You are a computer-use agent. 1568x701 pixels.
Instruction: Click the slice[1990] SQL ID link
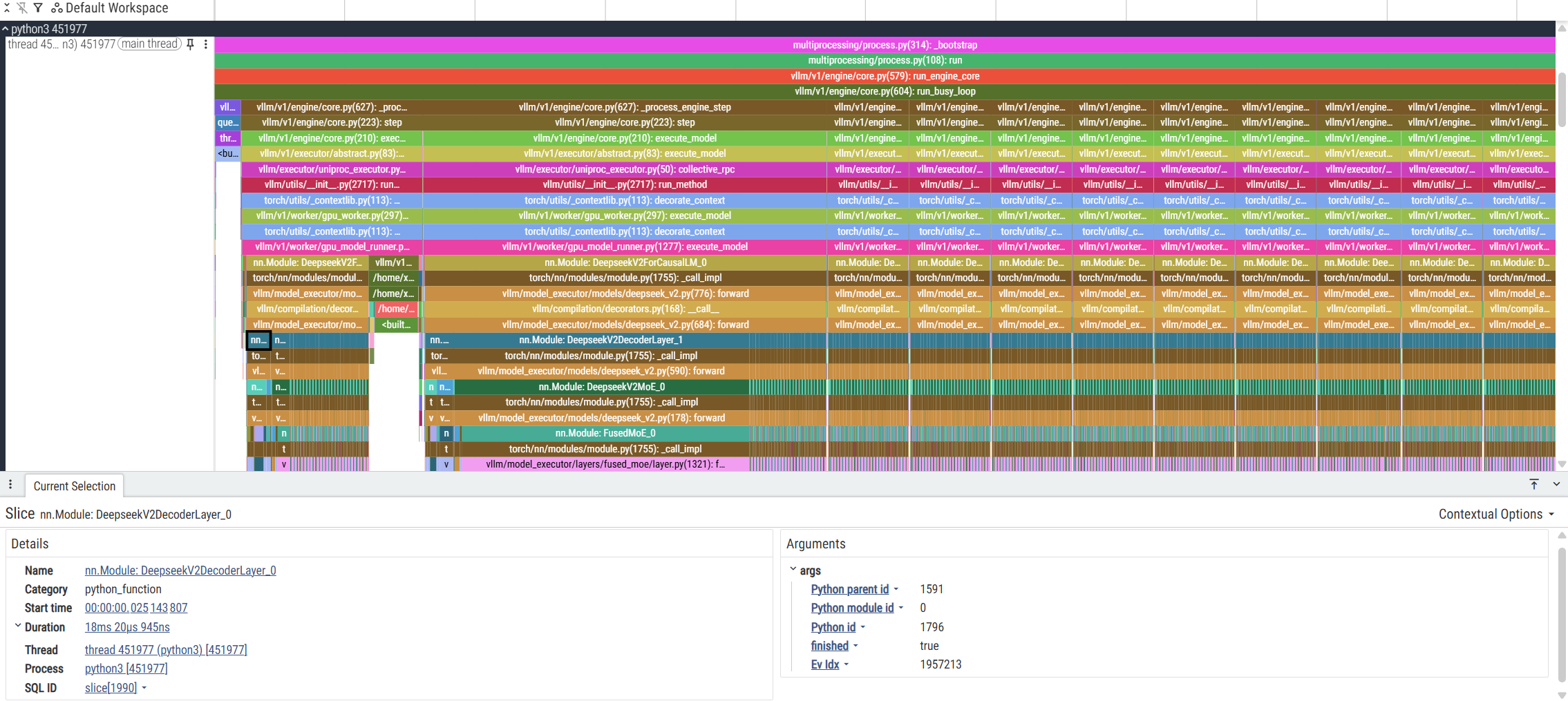pos(111,688)
